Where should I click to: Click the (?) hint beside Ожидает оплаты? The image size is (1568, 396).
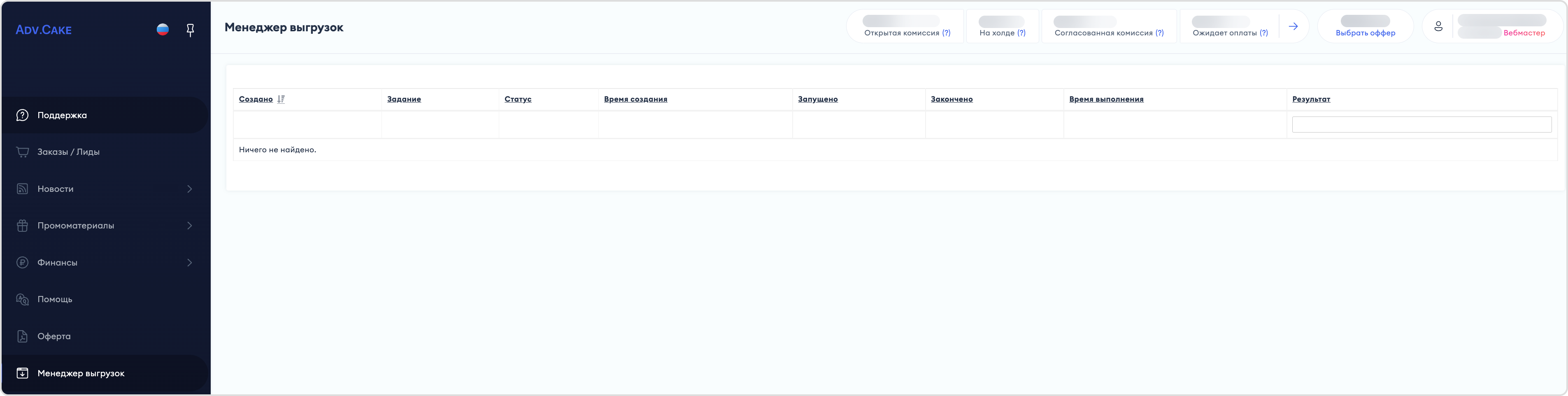tap(1263, 33)
